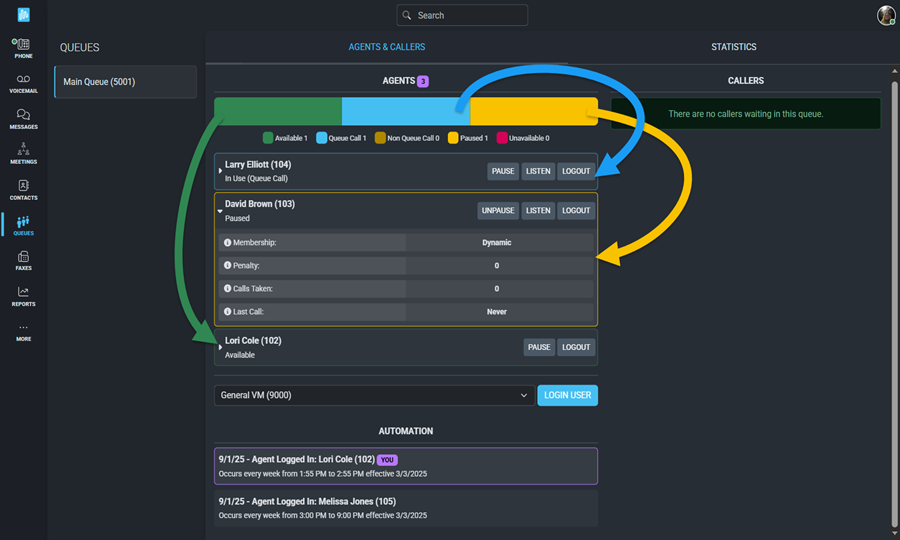Pause agent Lori Cole

[539, 347]
